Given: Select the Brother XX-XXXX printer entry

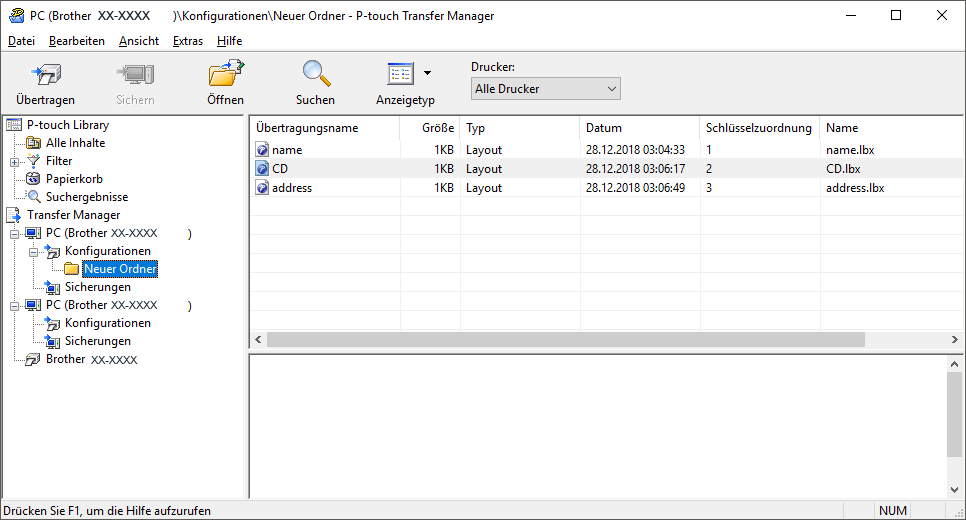Looking at the screenshot, I should pos(91,359).
